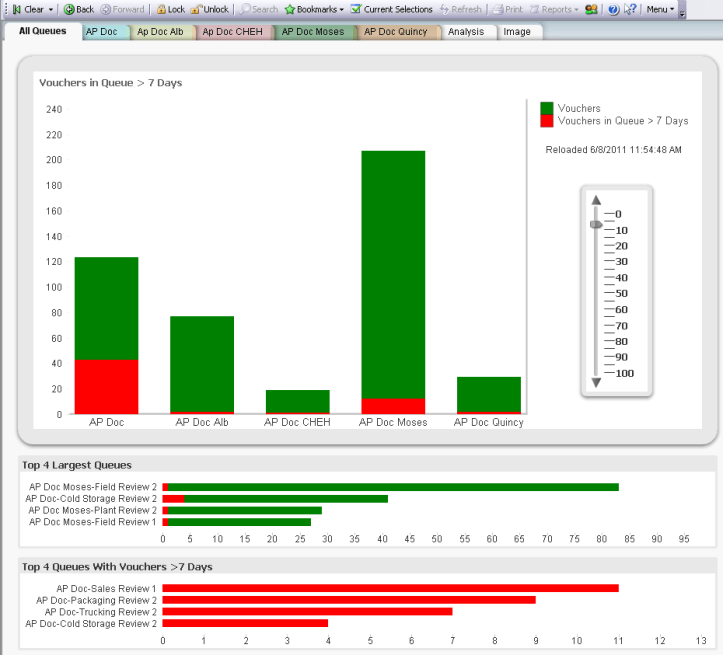Click the AP Doc Moses chart bar
This screenshot has width=723, height=655.
392,280
